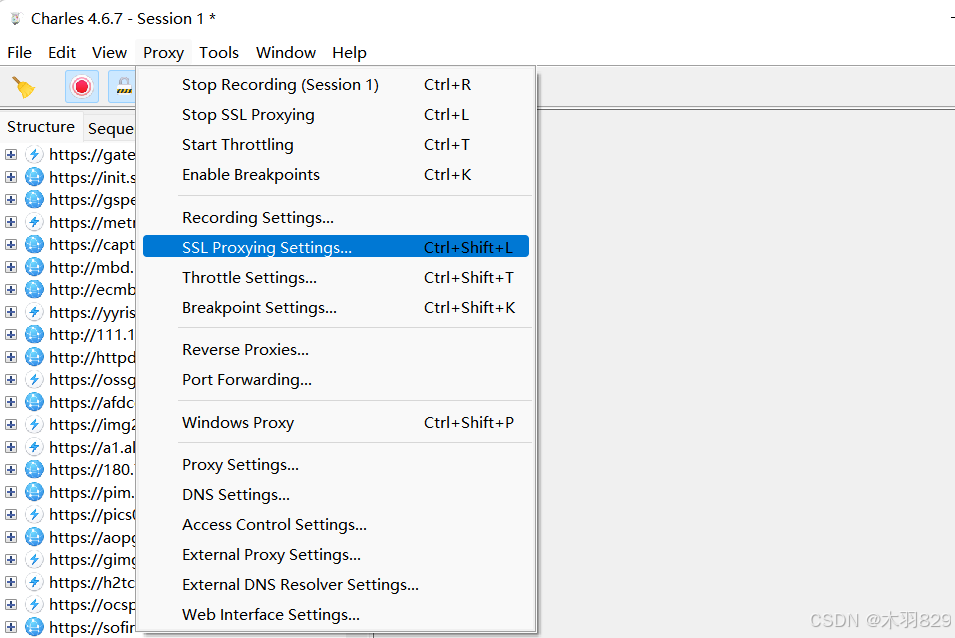
Task: Click the globe icon for https://capt row
Action: (x=35, y=245)
